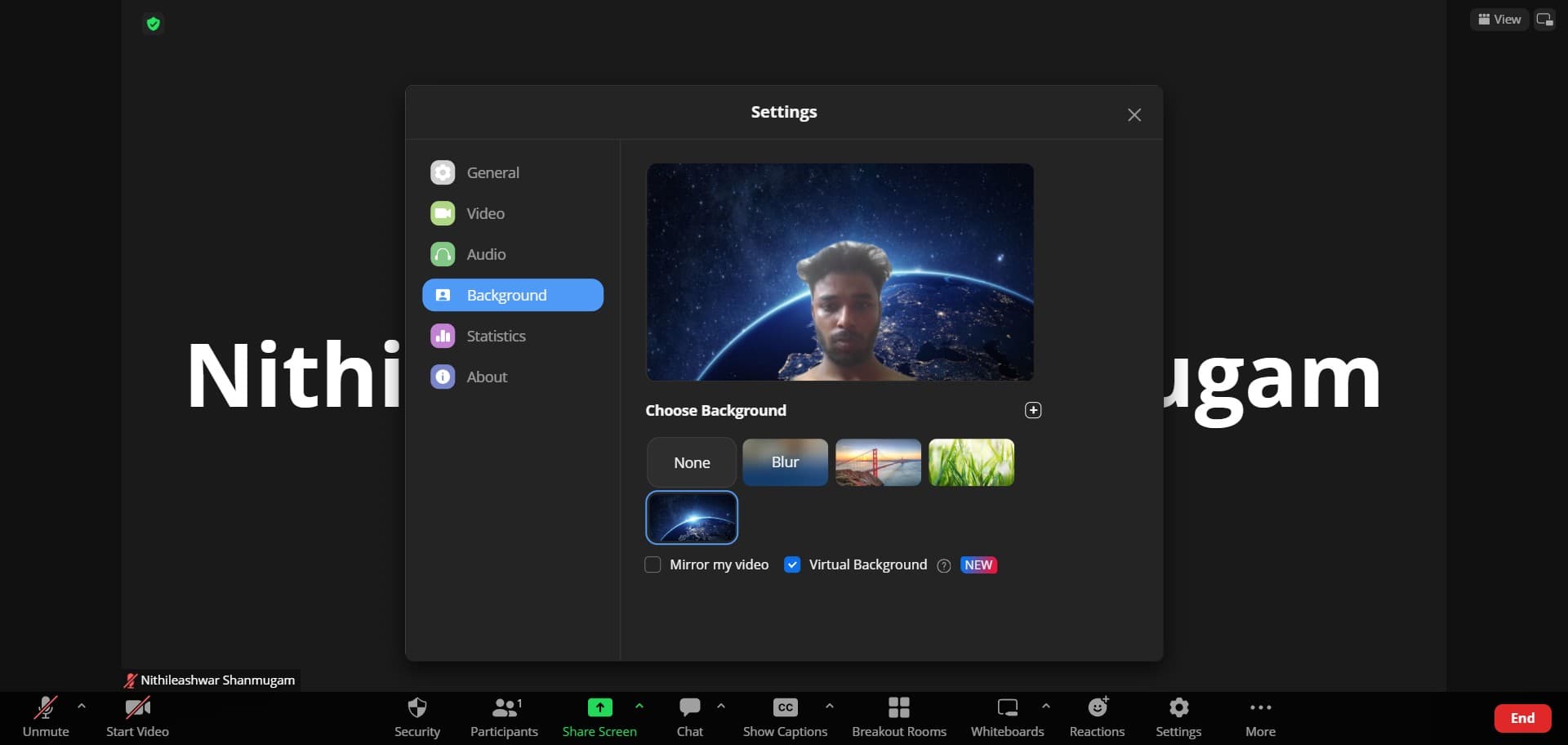The height and width of the screenshot is (745, 1568).
Task: Click the green Share Screen icon
Action: 599,707
